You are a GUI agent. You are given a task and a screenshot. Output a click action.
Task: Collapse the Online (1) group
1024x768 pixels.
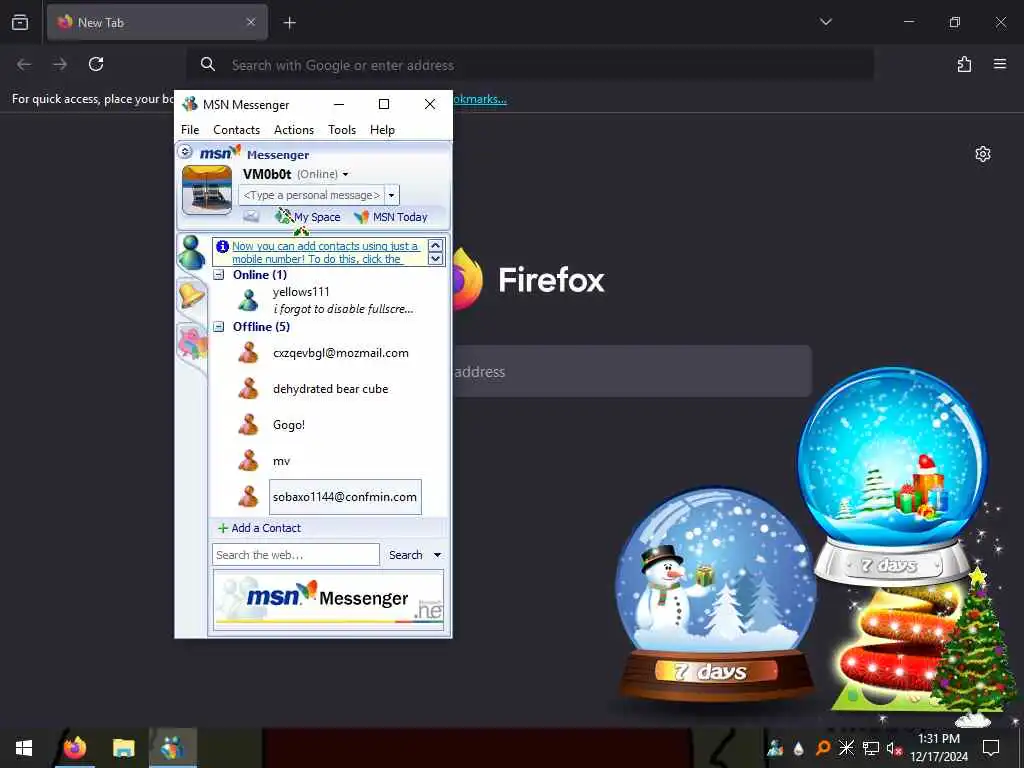219,275
